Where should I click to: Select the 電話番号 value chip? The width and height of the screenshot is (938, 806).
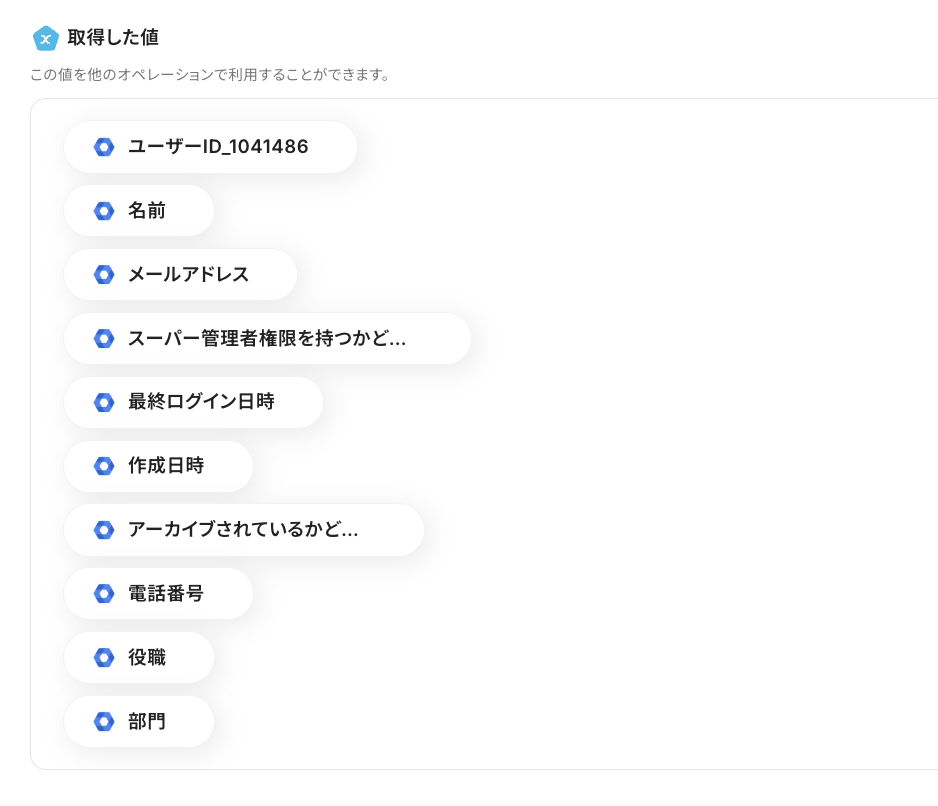pos(166,594)
